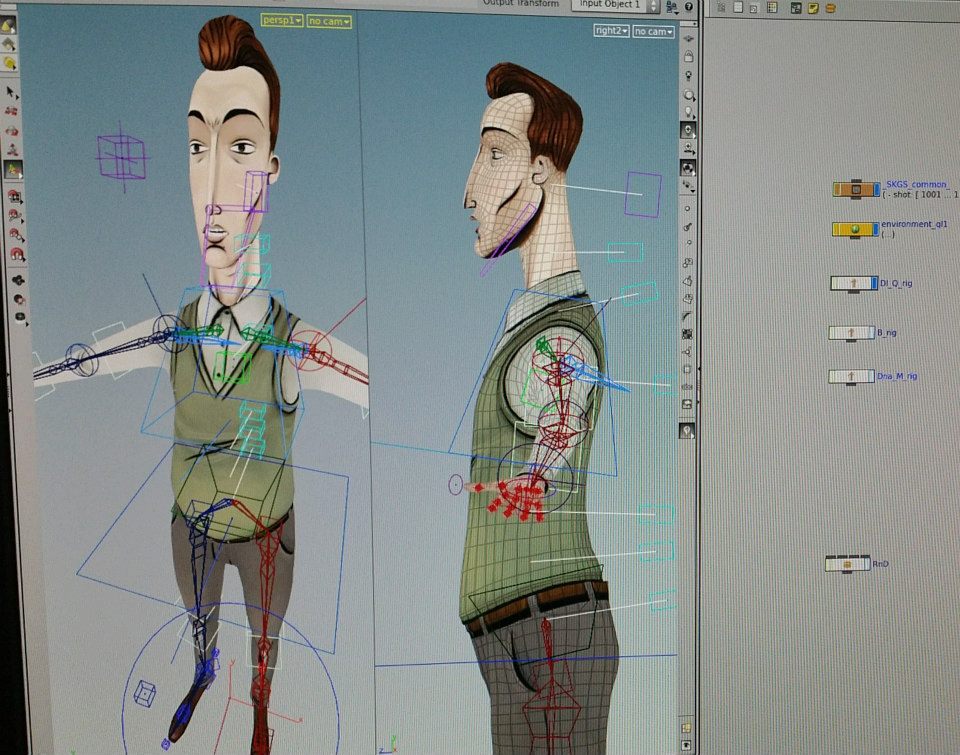Click the Output Transform label
960x755 pixels.
(x=521, y=3)
